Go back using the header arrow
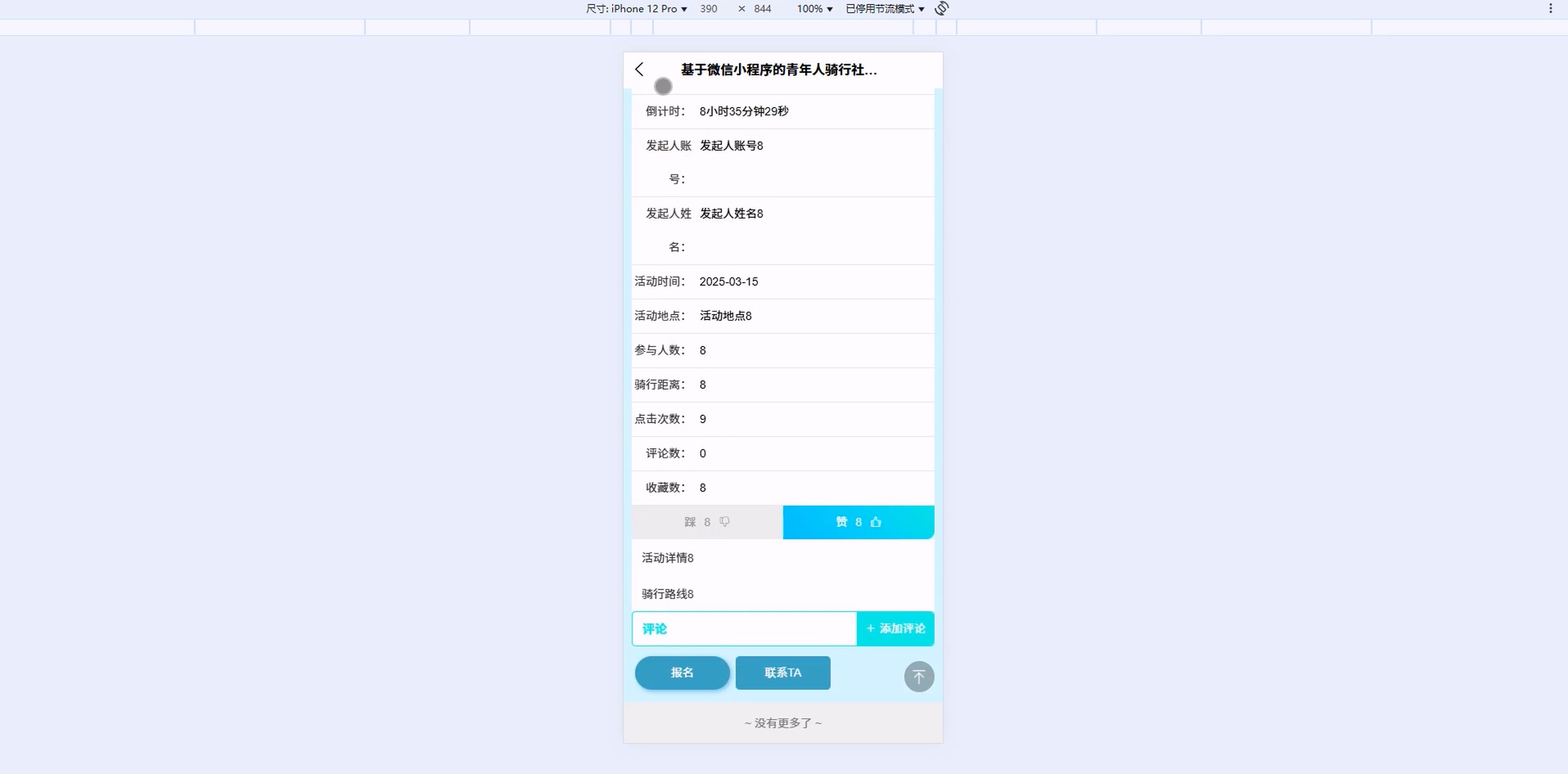Viewport: 1568px width, 774px height. tap(639, 69)
